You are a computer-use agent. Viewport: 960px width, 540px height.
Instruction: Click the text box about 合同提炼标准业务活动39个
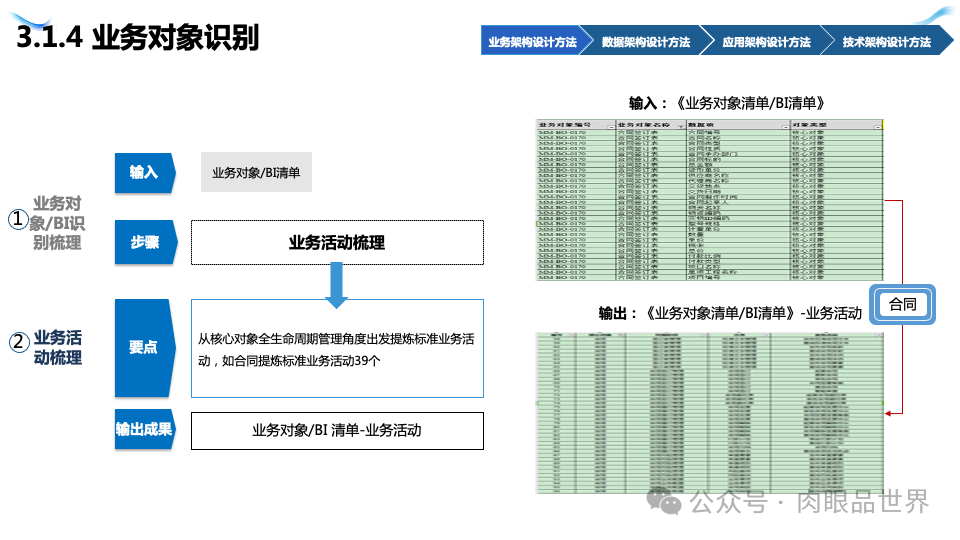pyautogui.click(x=337, y=348)
